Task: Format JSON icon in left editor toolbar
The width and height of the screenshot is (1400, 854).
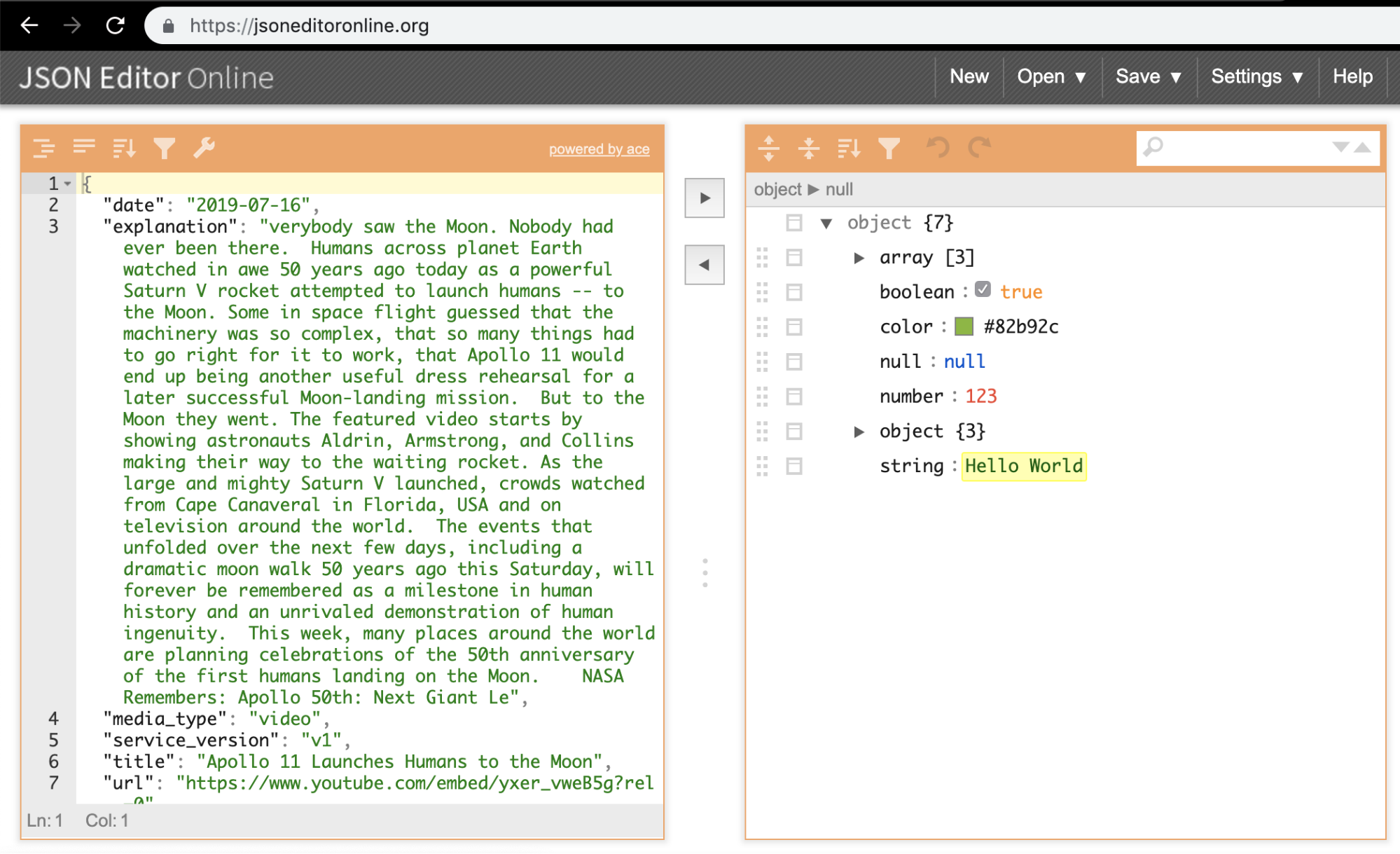Action: (44, 148)
